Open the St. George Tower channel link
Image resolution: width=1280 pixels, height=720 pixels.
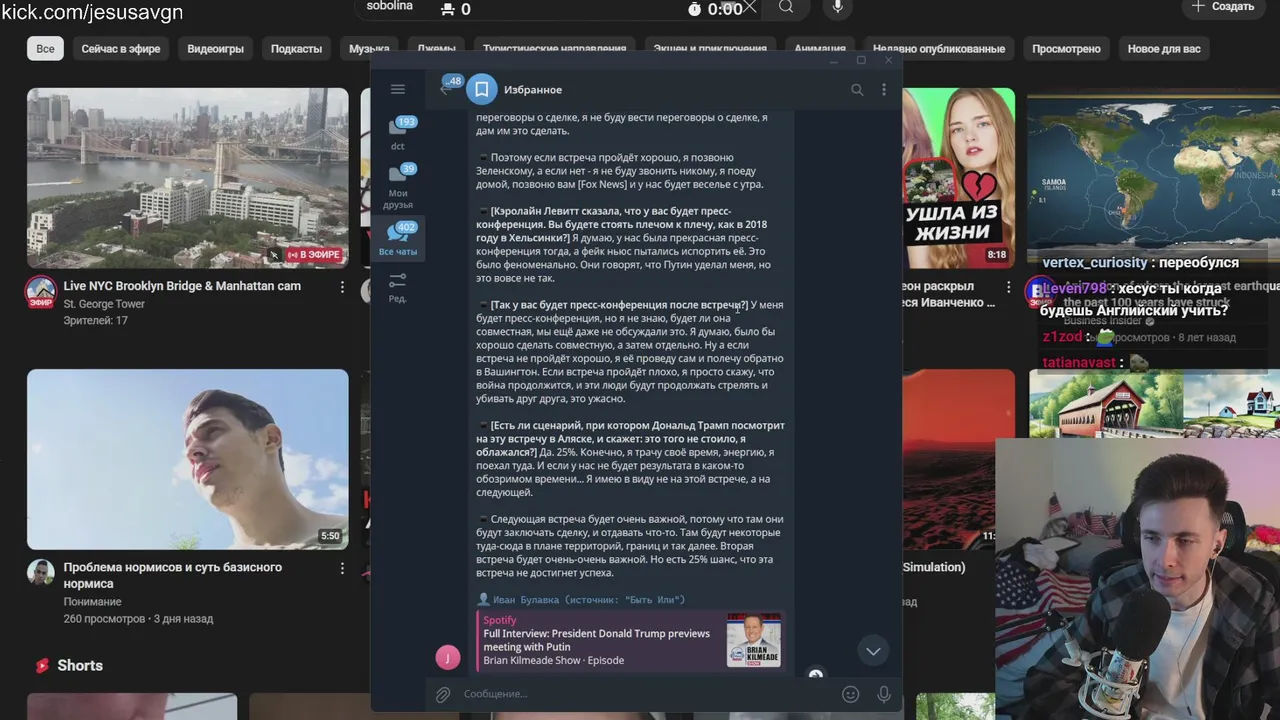coord(104,304)
